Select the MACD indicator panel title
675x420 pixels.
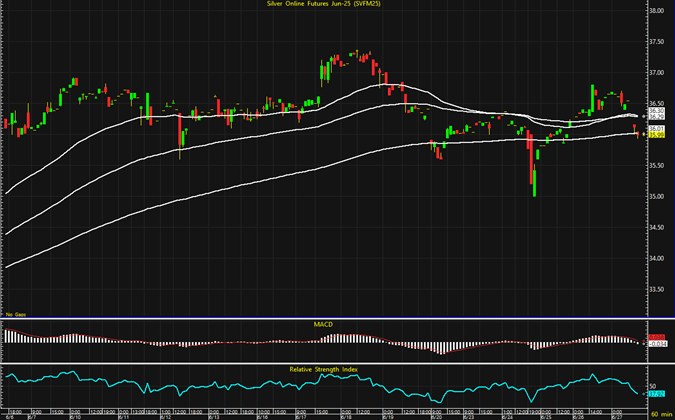[x=323, y=325]
